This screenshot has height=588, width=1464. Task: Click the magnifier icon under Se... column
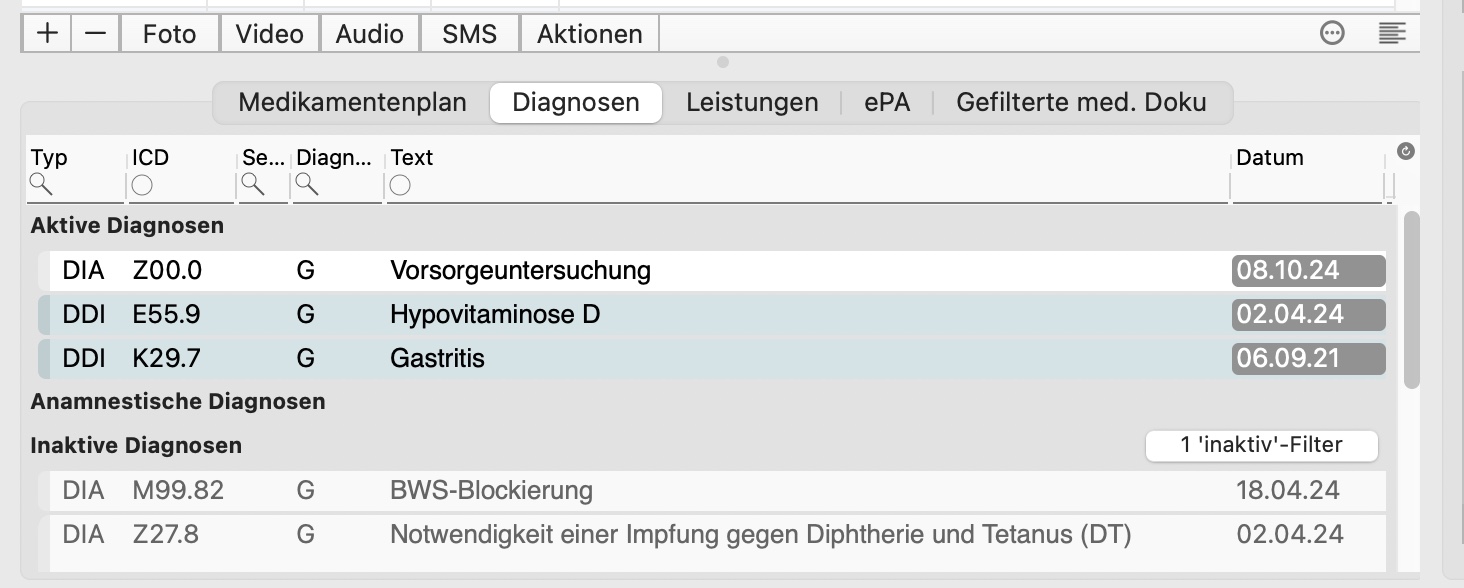[252, 184]
